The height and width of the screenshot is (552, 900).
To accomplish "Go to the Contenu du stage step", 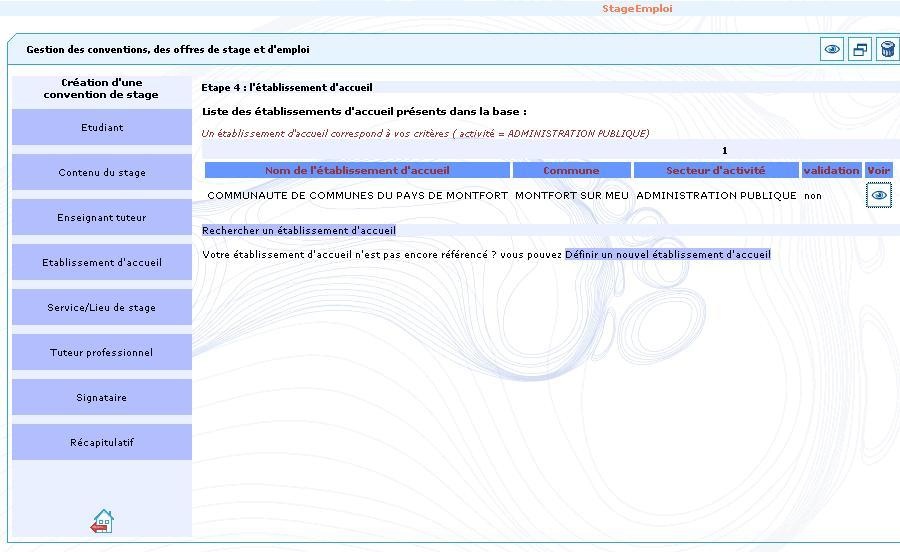I will [102, 173].
